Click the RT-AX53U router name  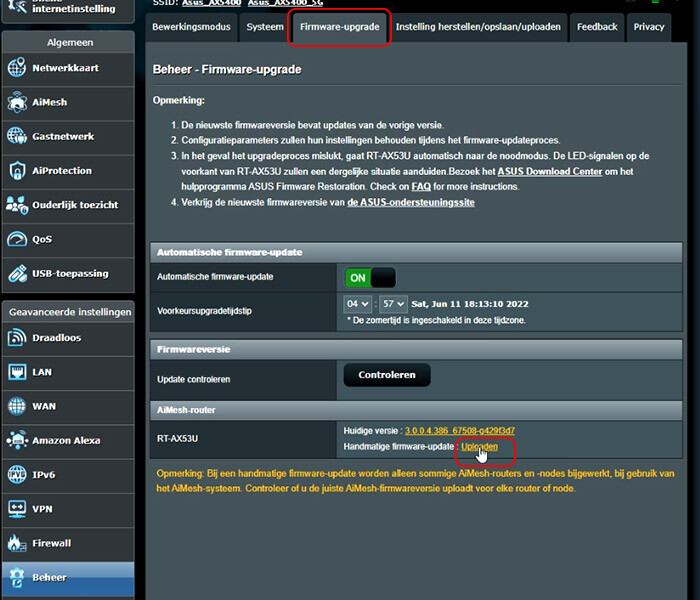click(177, 438)
